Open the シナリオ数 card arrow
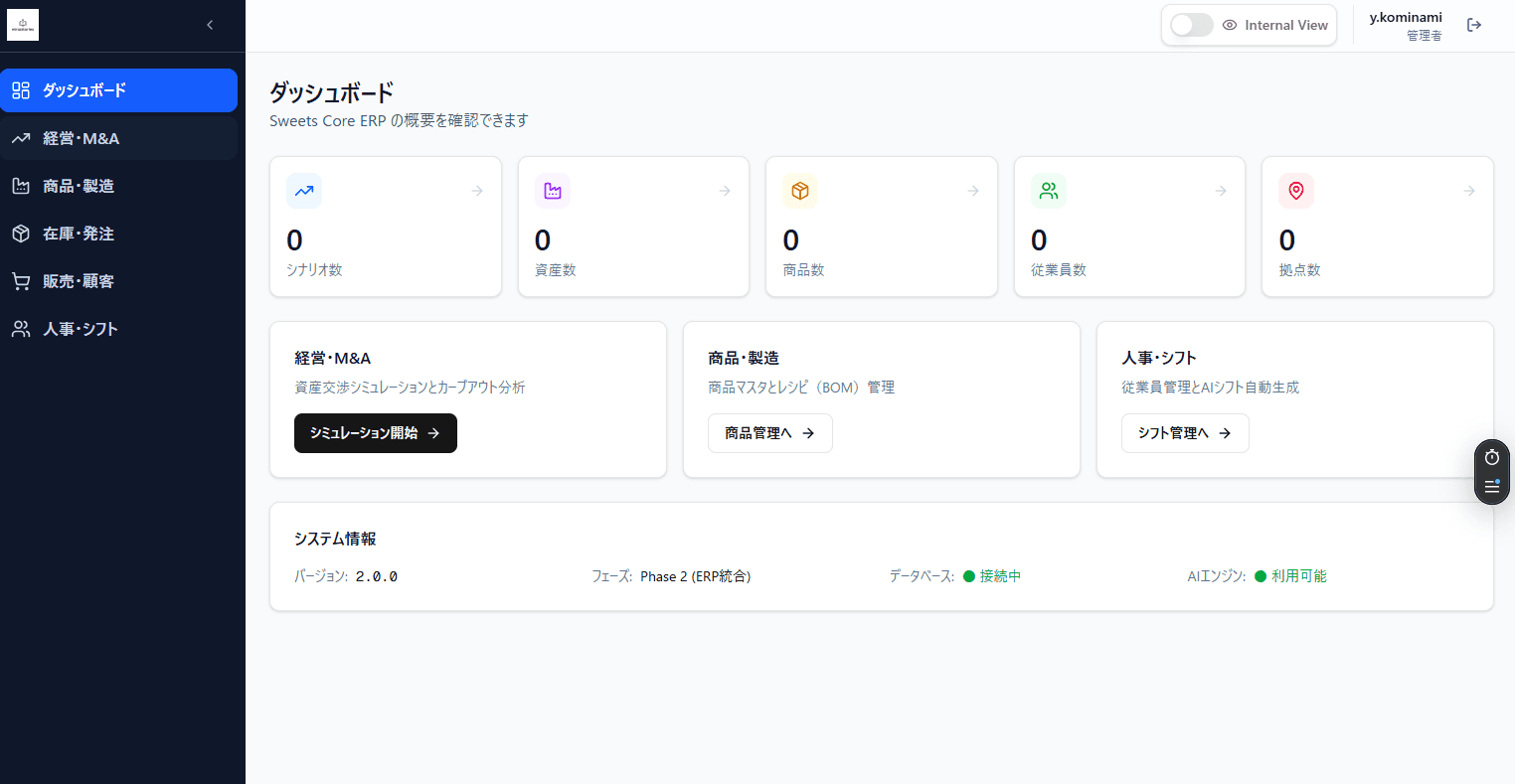Screen dimensions: 1515x784 pyautogui.click(x=477, y=191)
